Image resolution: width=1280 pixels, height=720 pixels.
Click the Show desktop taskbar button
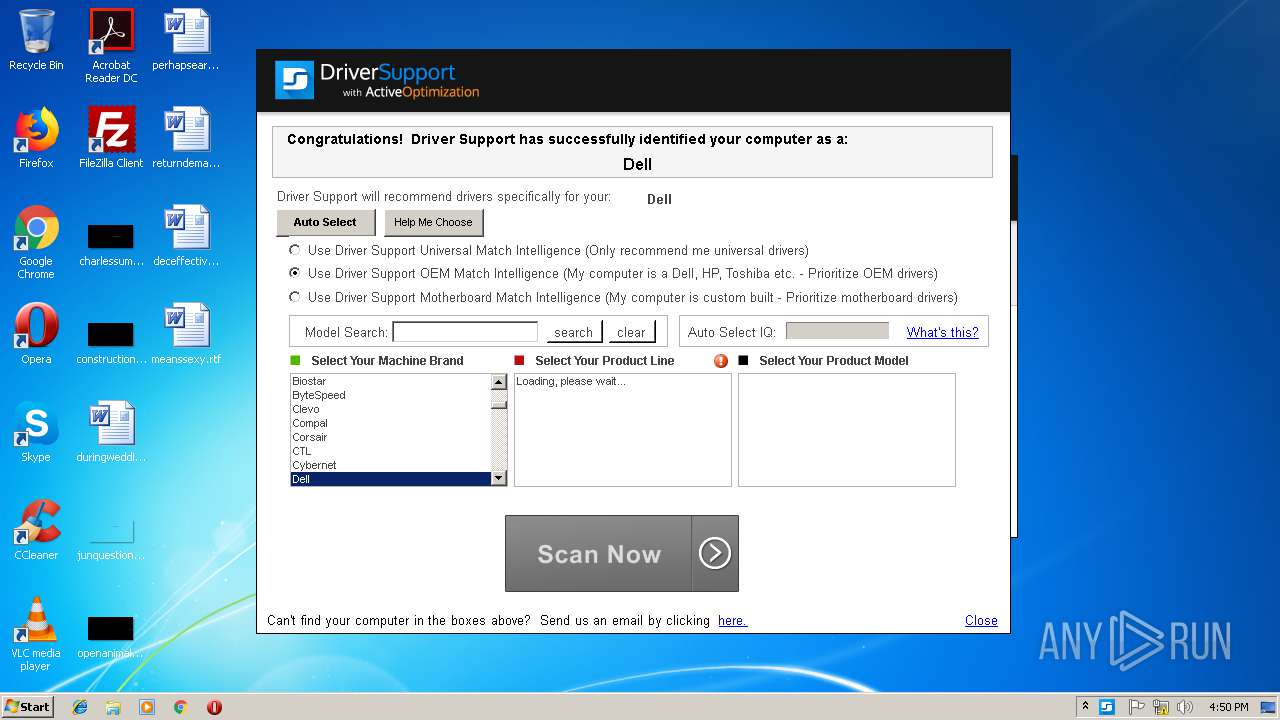(1268, 707)
